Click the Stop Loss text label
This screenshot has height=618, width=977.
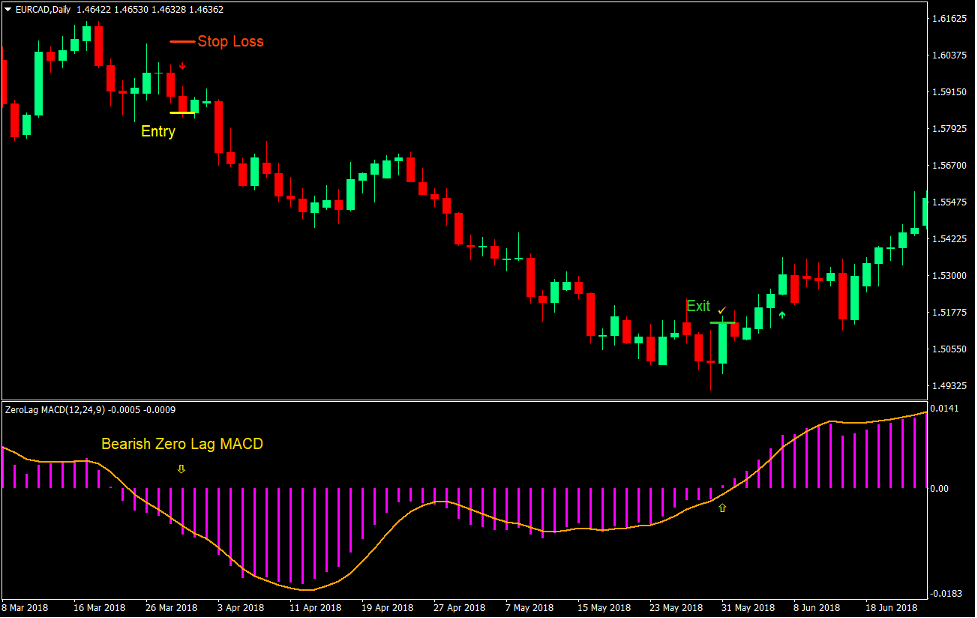point(231,41)
